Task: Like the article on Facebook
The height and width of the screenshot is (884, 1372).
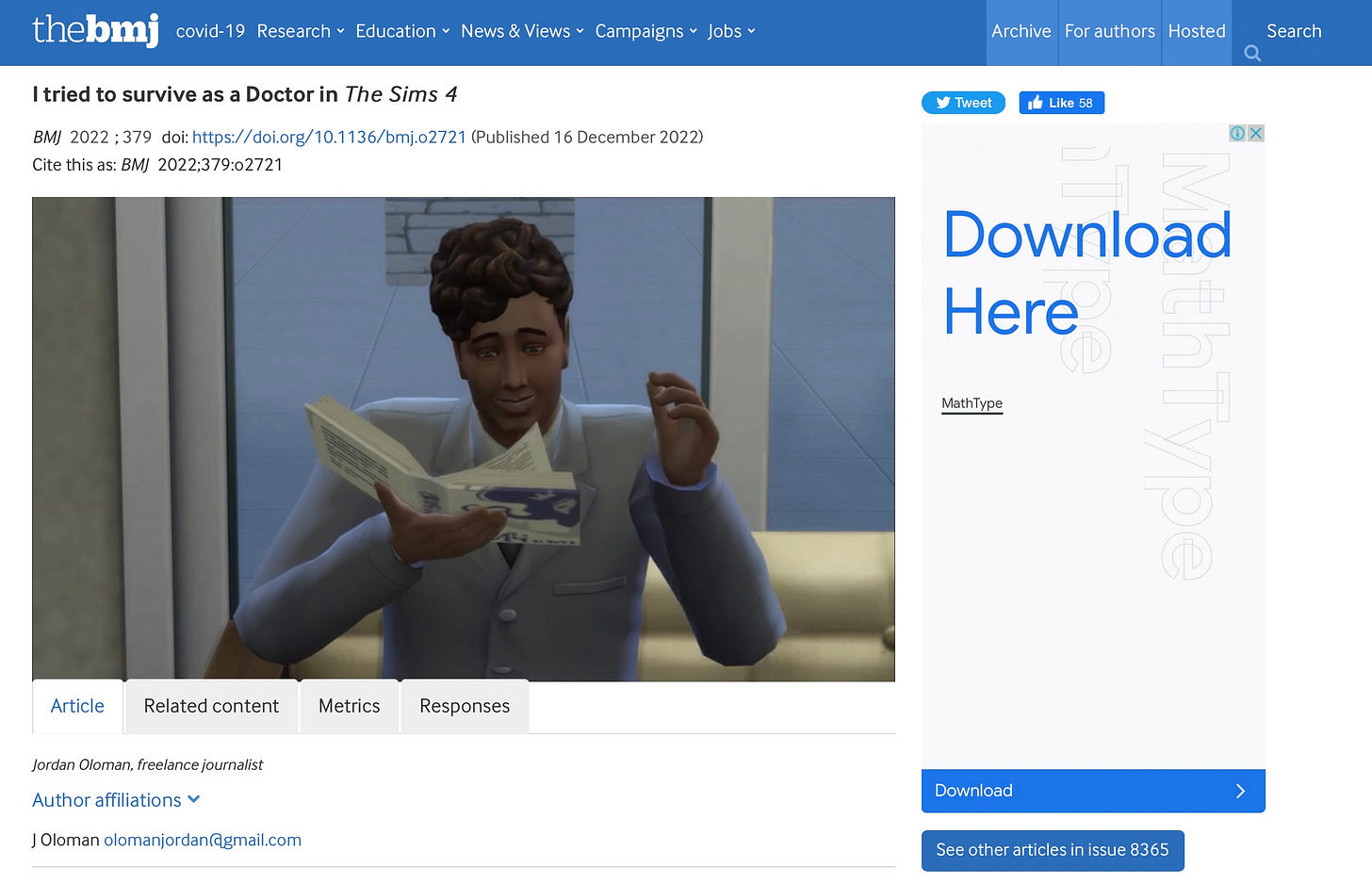Action: (x=1061, y=103)
